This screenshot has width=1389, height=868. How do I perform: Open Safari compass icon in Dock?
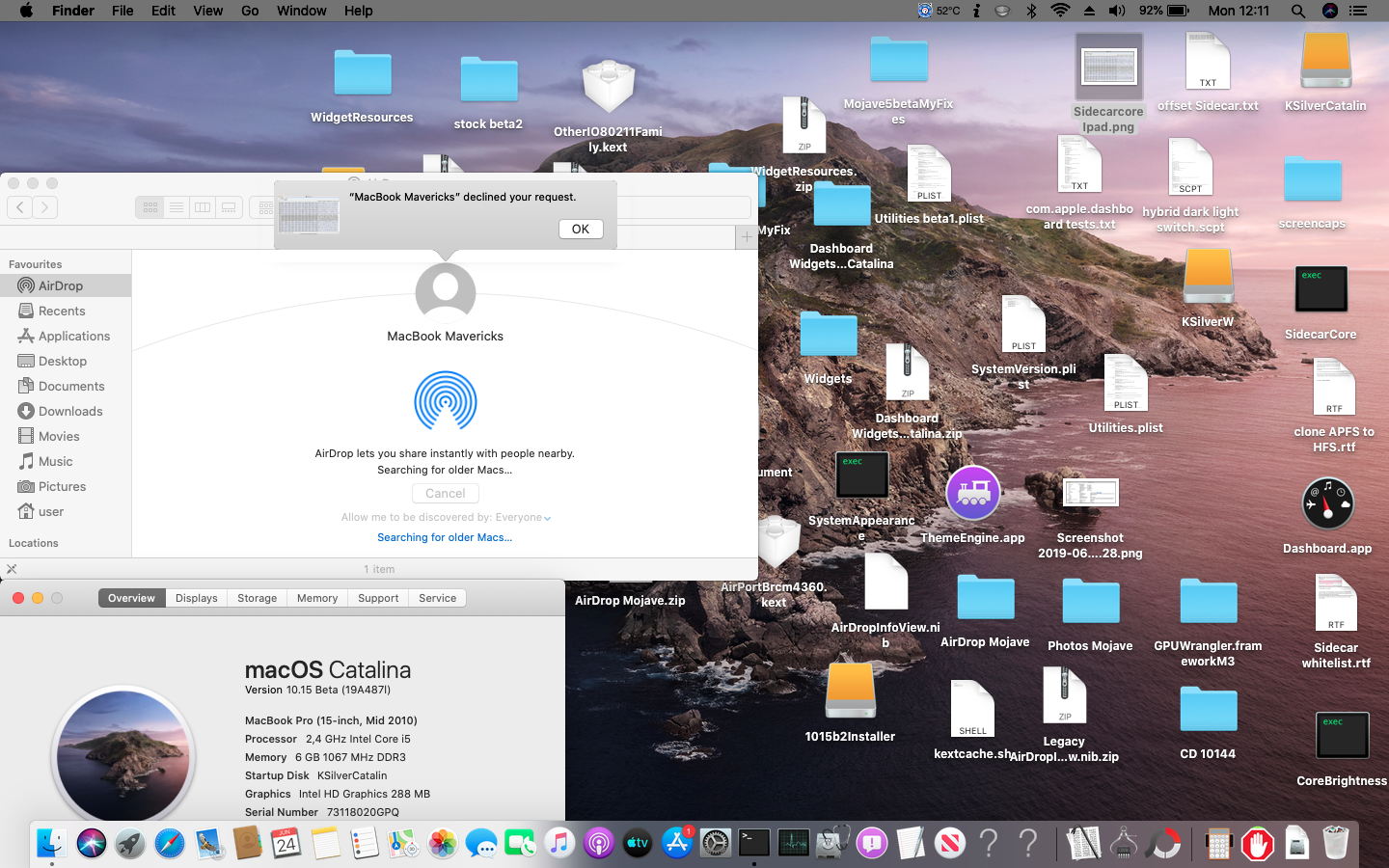170,843
